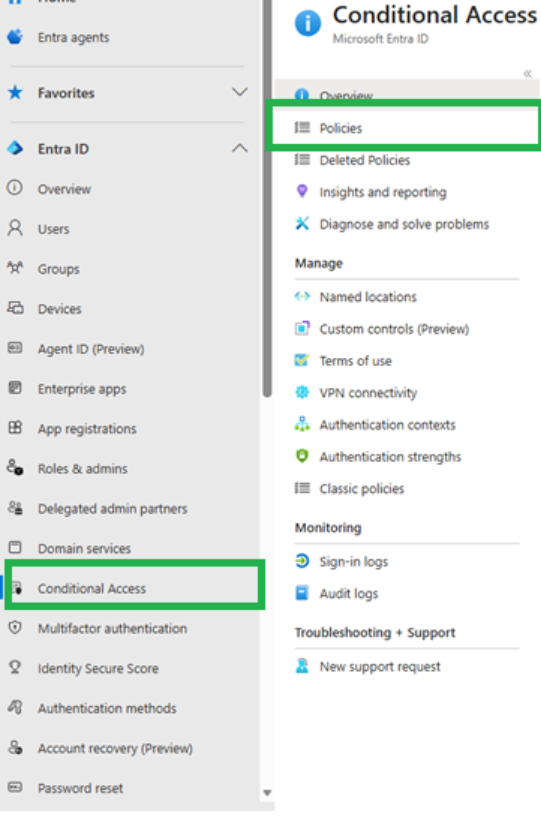Viewport: 541px width, 823px height.
Task: Click the Diagnose and solve problems icon
Action: 302,224
